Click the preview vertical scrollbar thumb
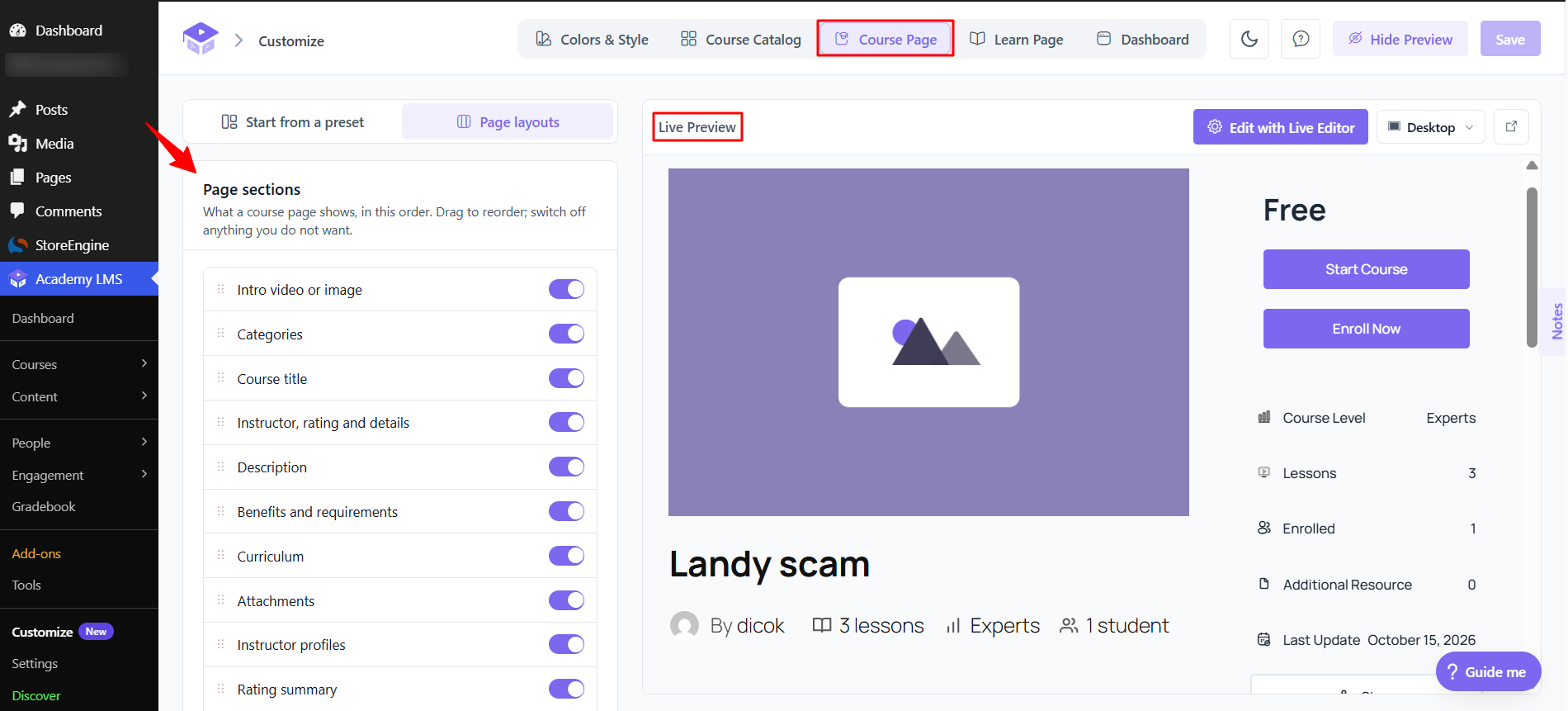The height and width of the screenshot is (711, 1568). click(x=1532, y=268)
